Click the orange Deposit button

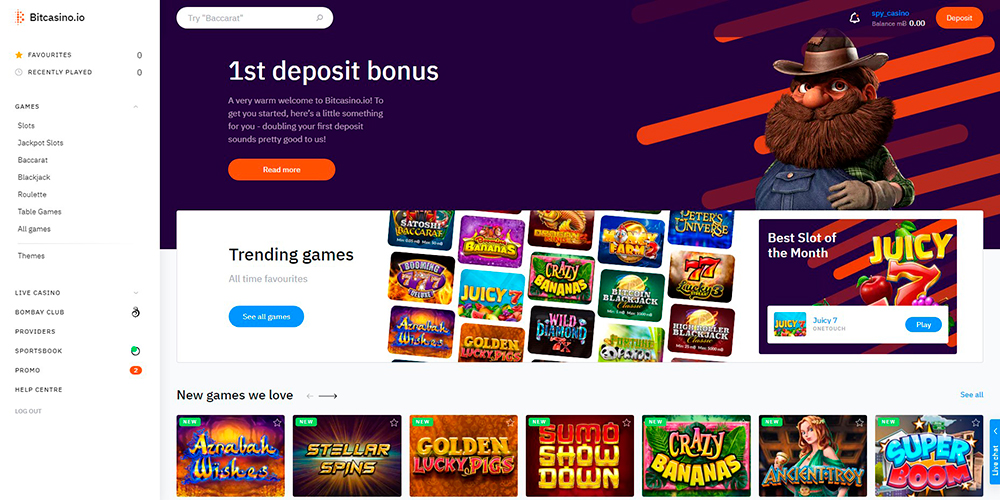click(x=959, y=18)
